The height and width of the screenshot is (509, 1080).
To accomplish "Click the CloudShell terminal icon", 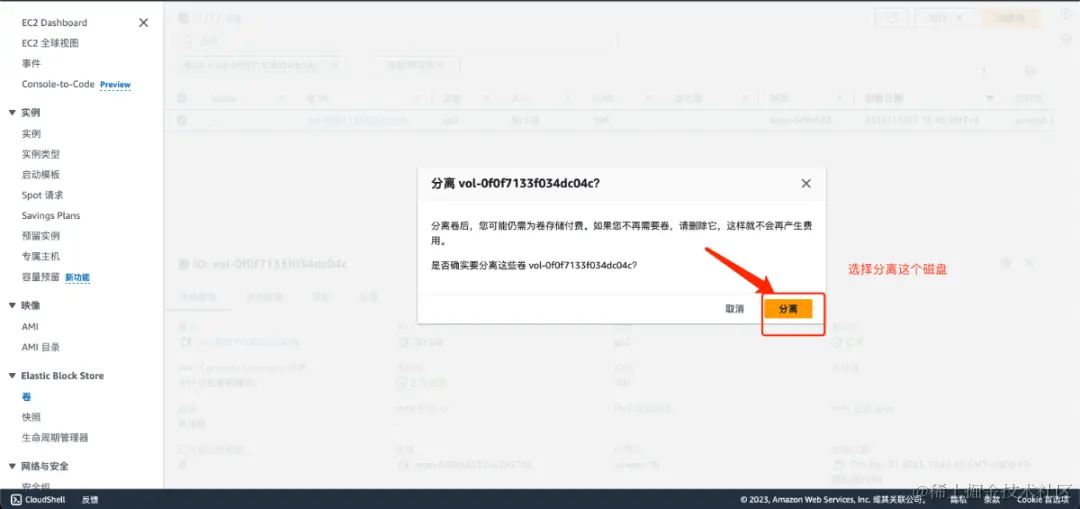I will click(x=16, y=499).
